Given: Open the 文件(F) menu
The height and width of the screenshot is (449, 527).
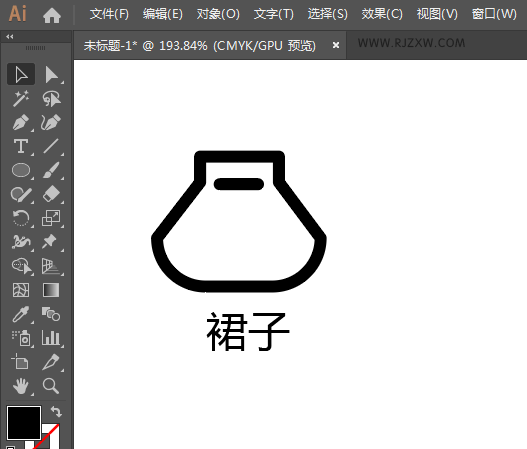Looking at the screenshot, I should (x=109, y=14).
